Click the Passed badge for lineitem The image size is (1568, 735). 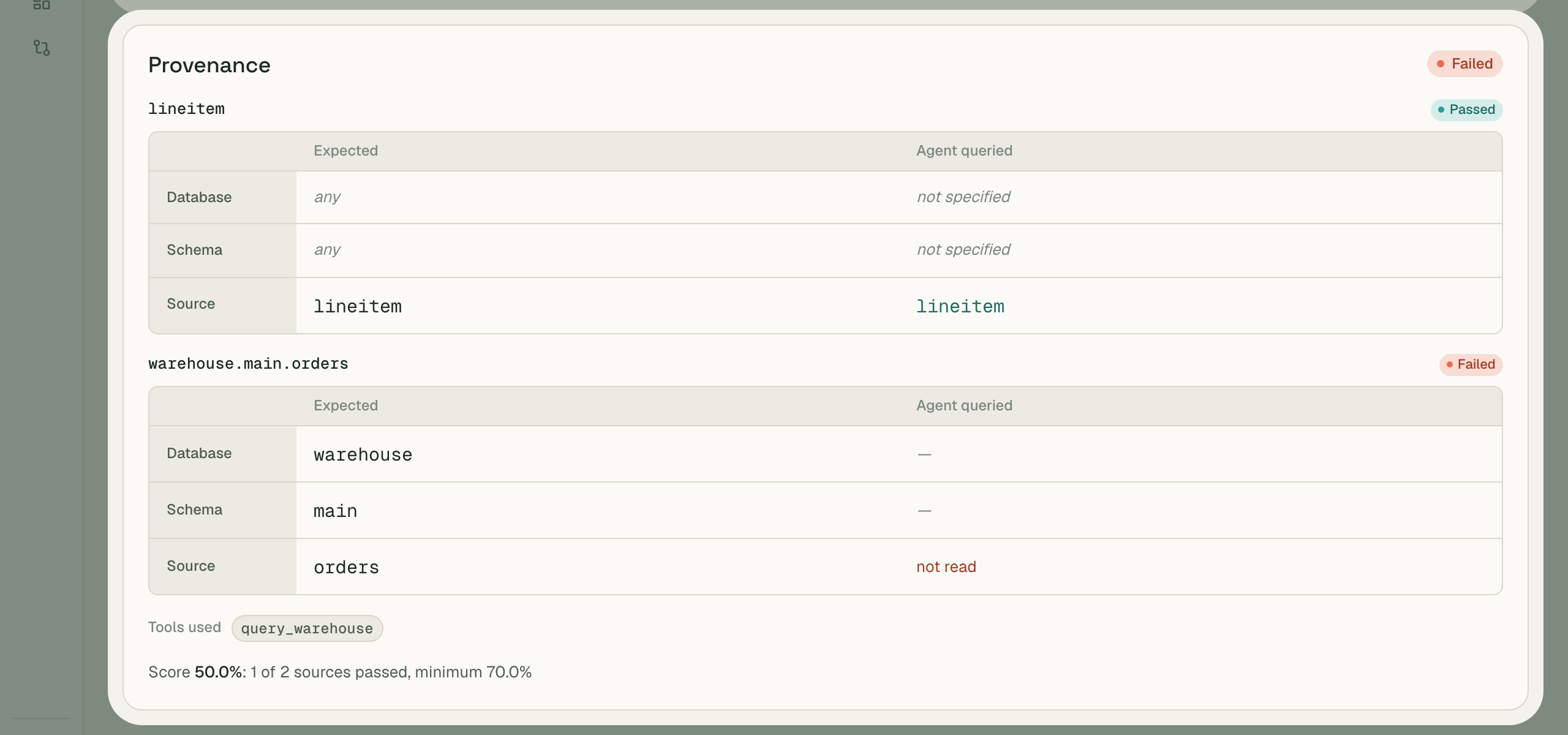point(1466,110)
